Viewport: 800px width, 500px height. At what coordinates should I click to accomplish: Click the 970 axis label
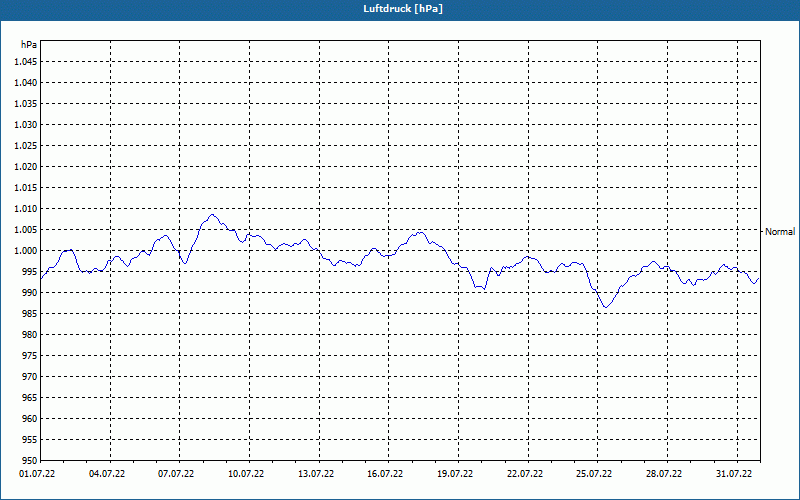(x=31, y=377)
